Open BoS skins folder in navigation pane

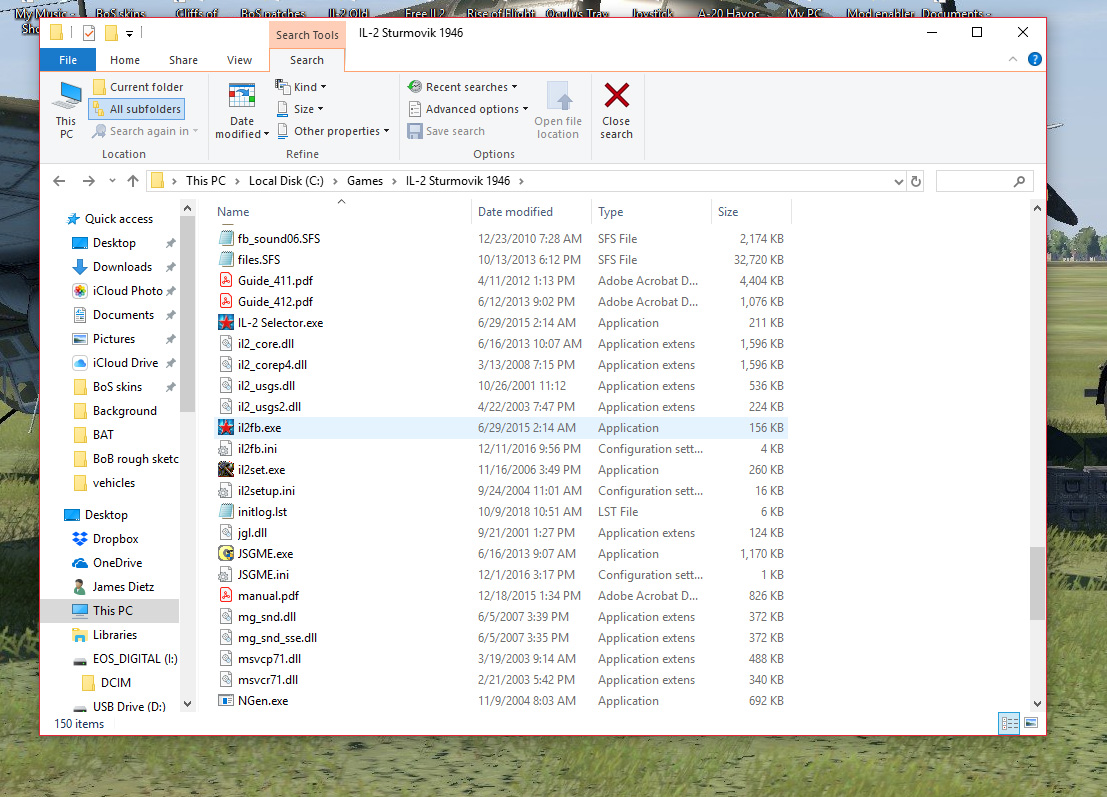(117, 387)
